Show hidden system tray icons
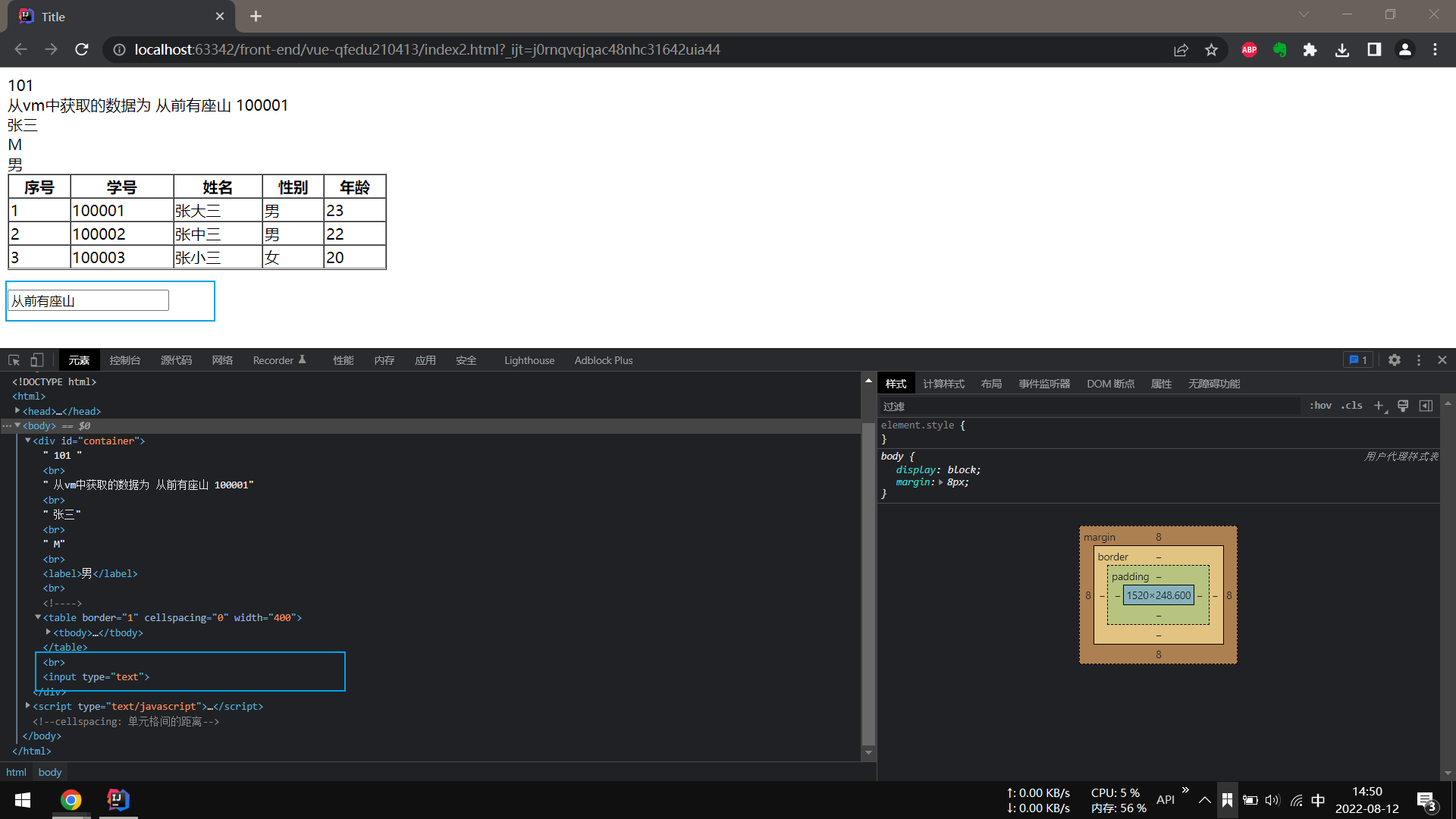This screenshot has width=1456, height=819. point(1204,800)
